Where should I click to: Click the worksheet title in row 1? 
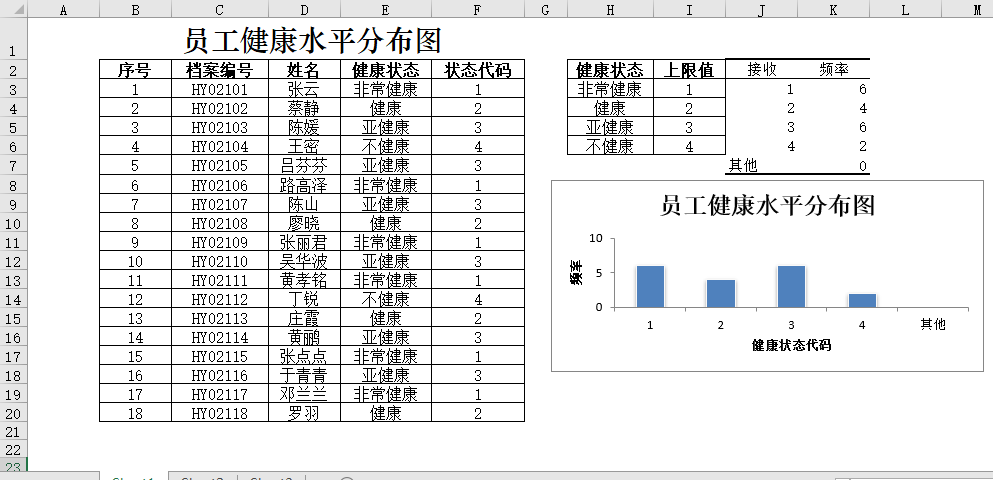click(x=312, y=41)
